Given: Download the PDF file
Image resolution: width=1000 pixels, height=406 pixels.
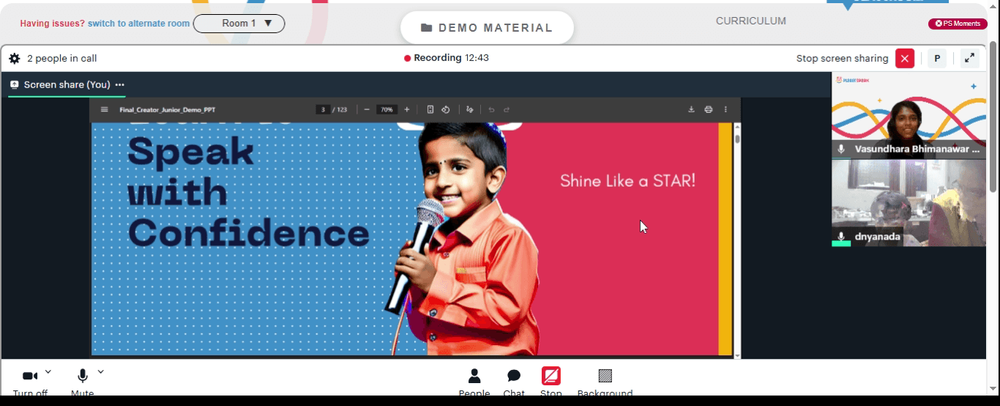Looking at the screenshot, I should [x=691, y=110].
